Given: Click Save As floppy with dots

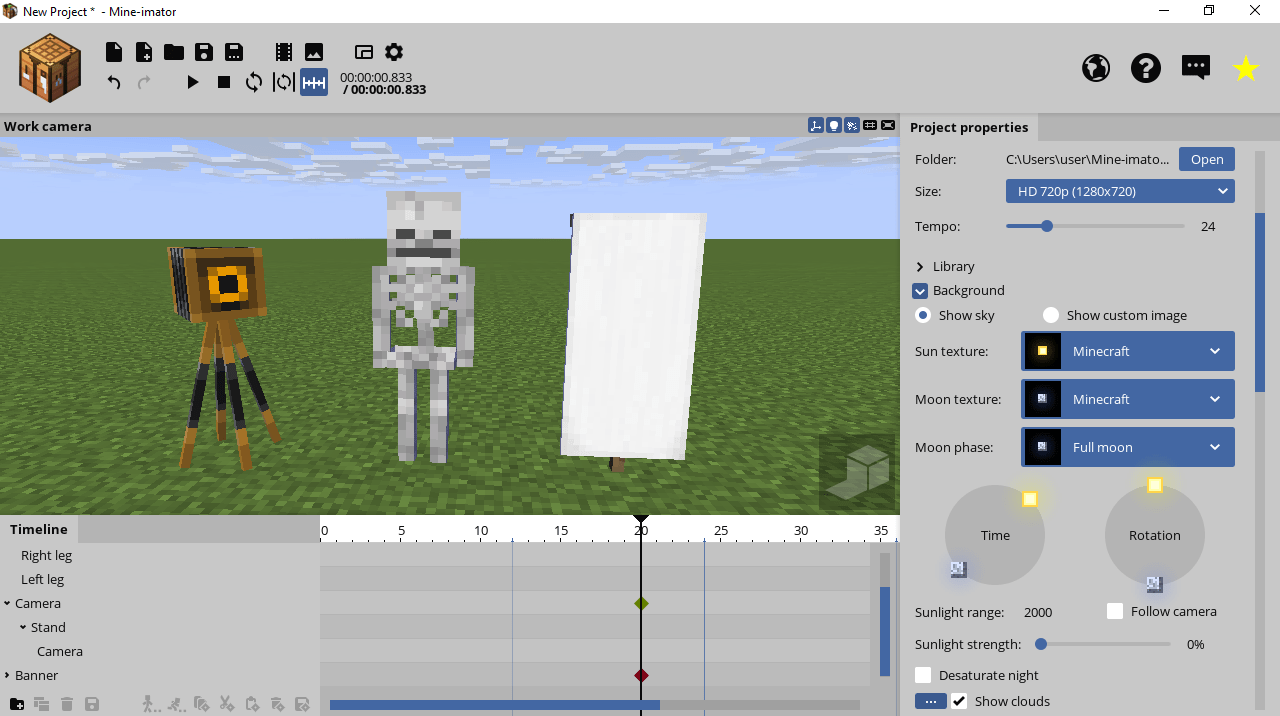Looking at the screenshot, I should point(234,52).
